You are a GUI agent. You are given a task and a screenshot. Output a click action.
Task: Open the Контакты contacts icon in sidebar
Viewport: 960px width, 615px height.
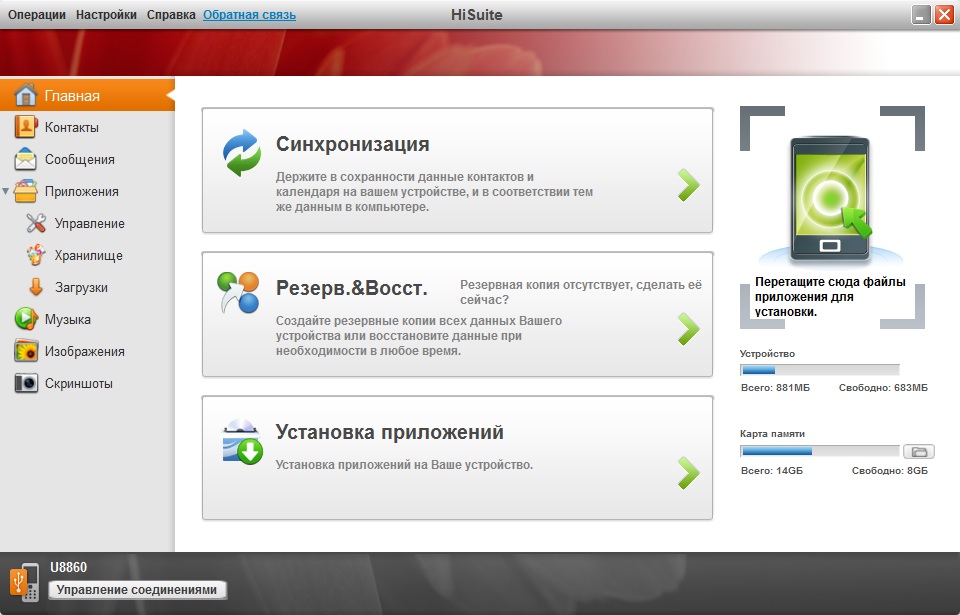[26, 127]
